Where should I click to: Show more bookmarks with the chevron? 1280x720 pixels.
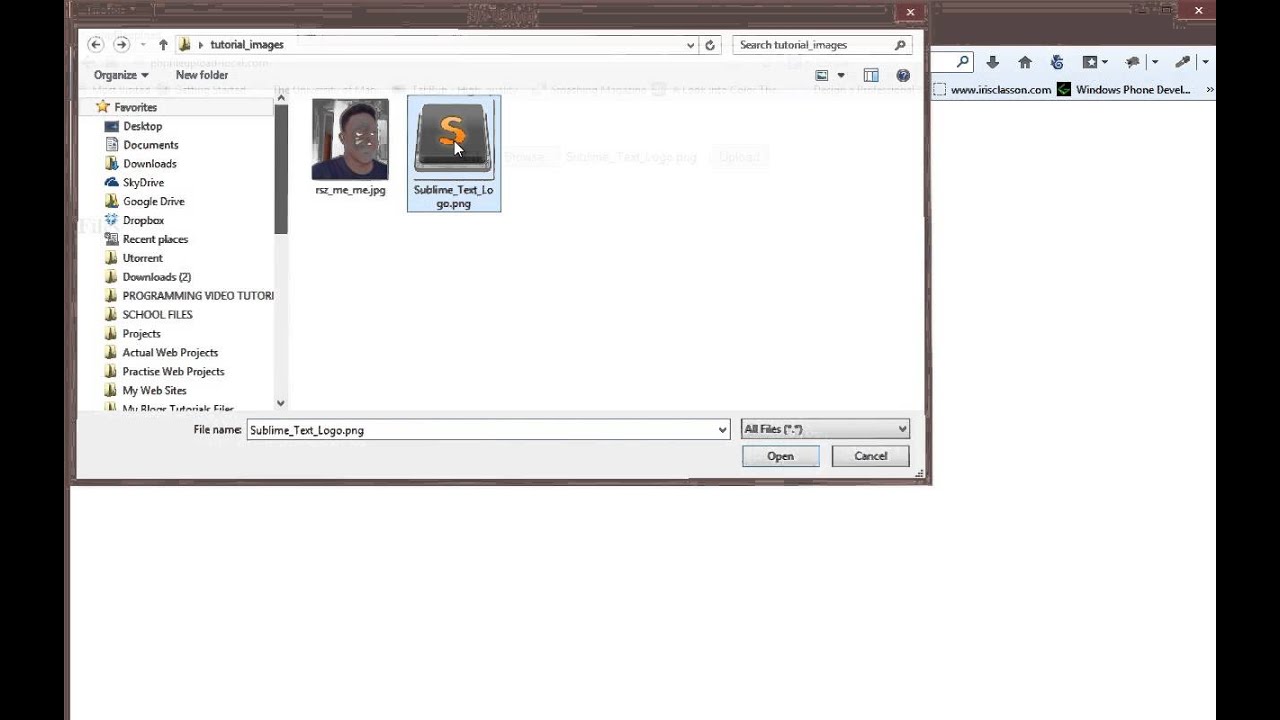[x=1210, y=90]
